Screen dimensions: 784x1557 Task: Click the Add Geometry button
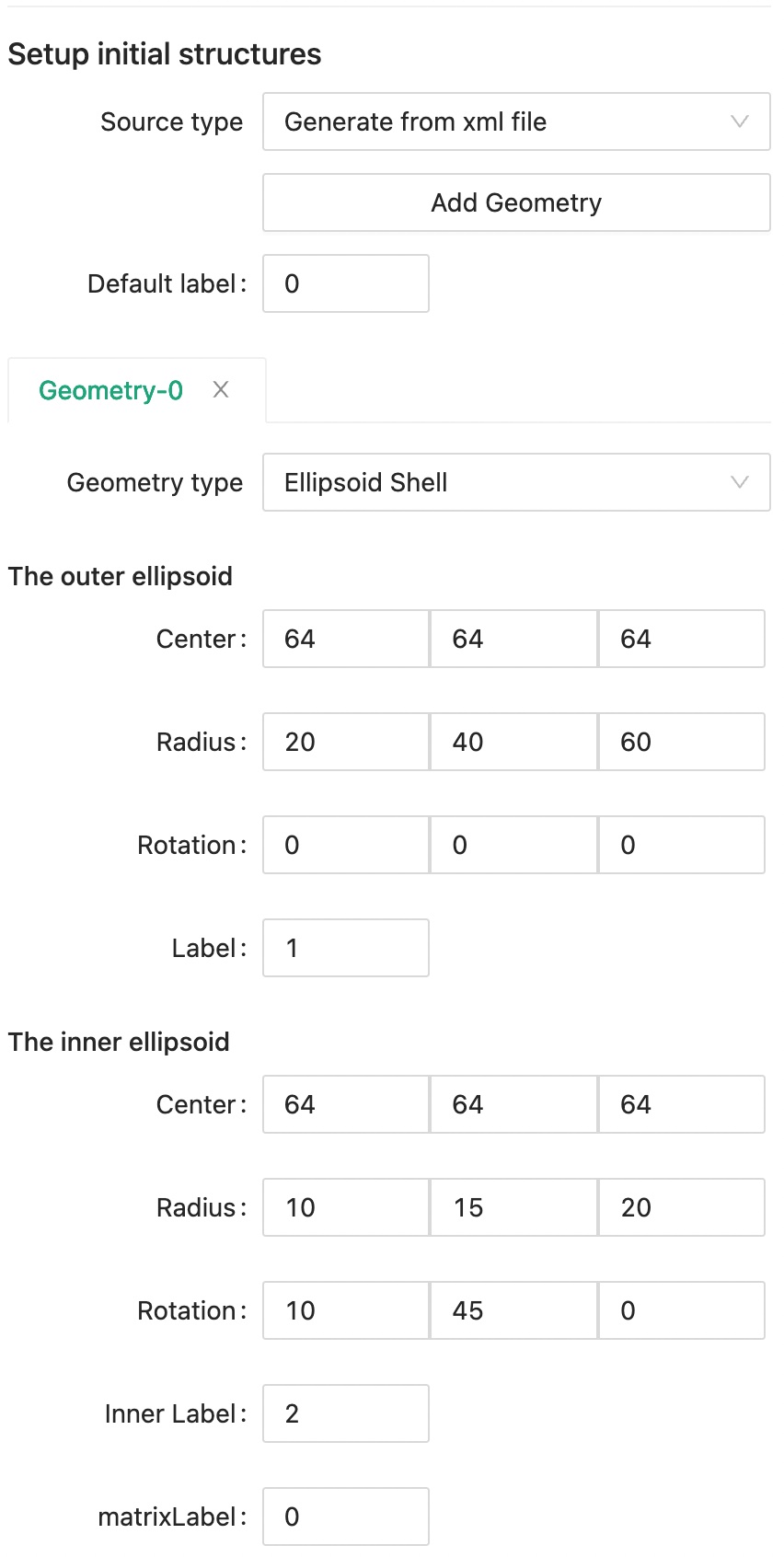point(515,202)
